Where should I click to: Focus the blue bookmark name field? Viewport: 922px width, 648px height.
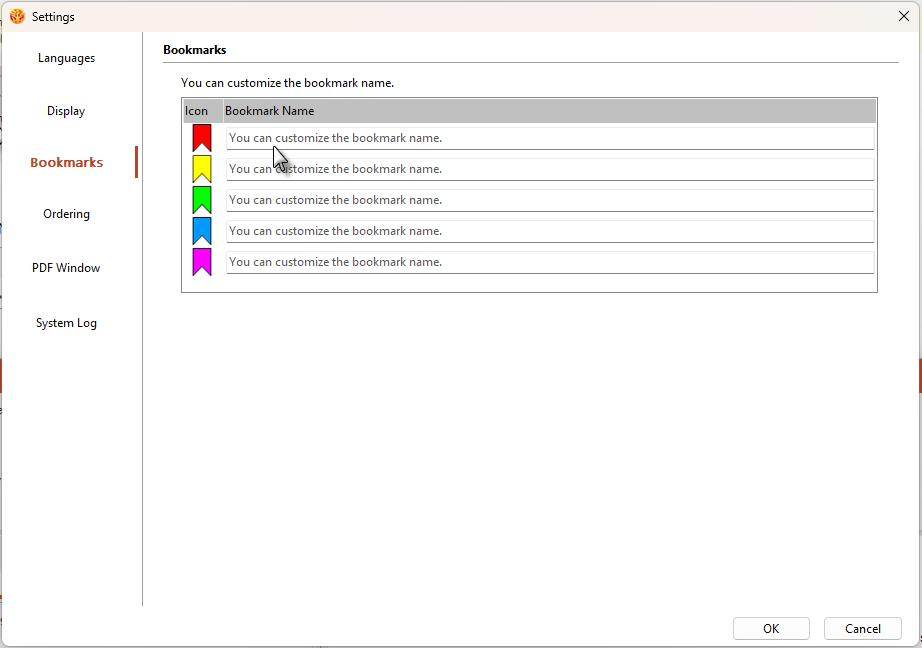pyautogui.click(x=550, y=231)
